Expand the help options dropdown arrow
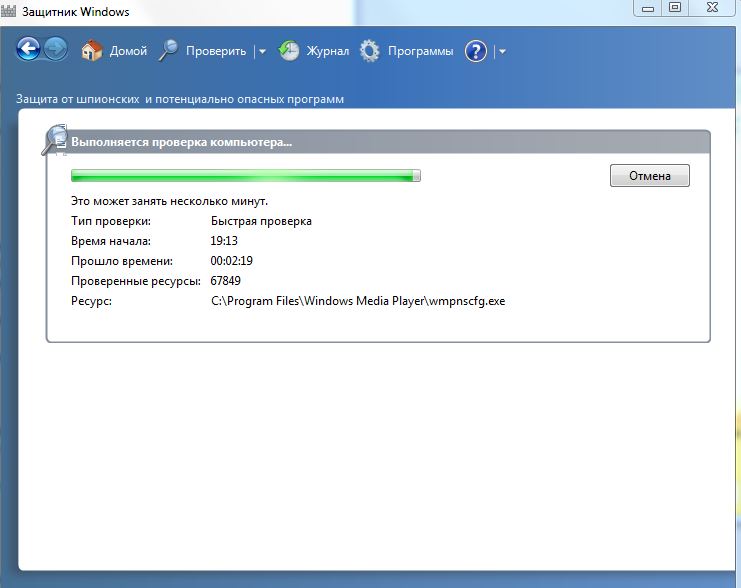 502,51
